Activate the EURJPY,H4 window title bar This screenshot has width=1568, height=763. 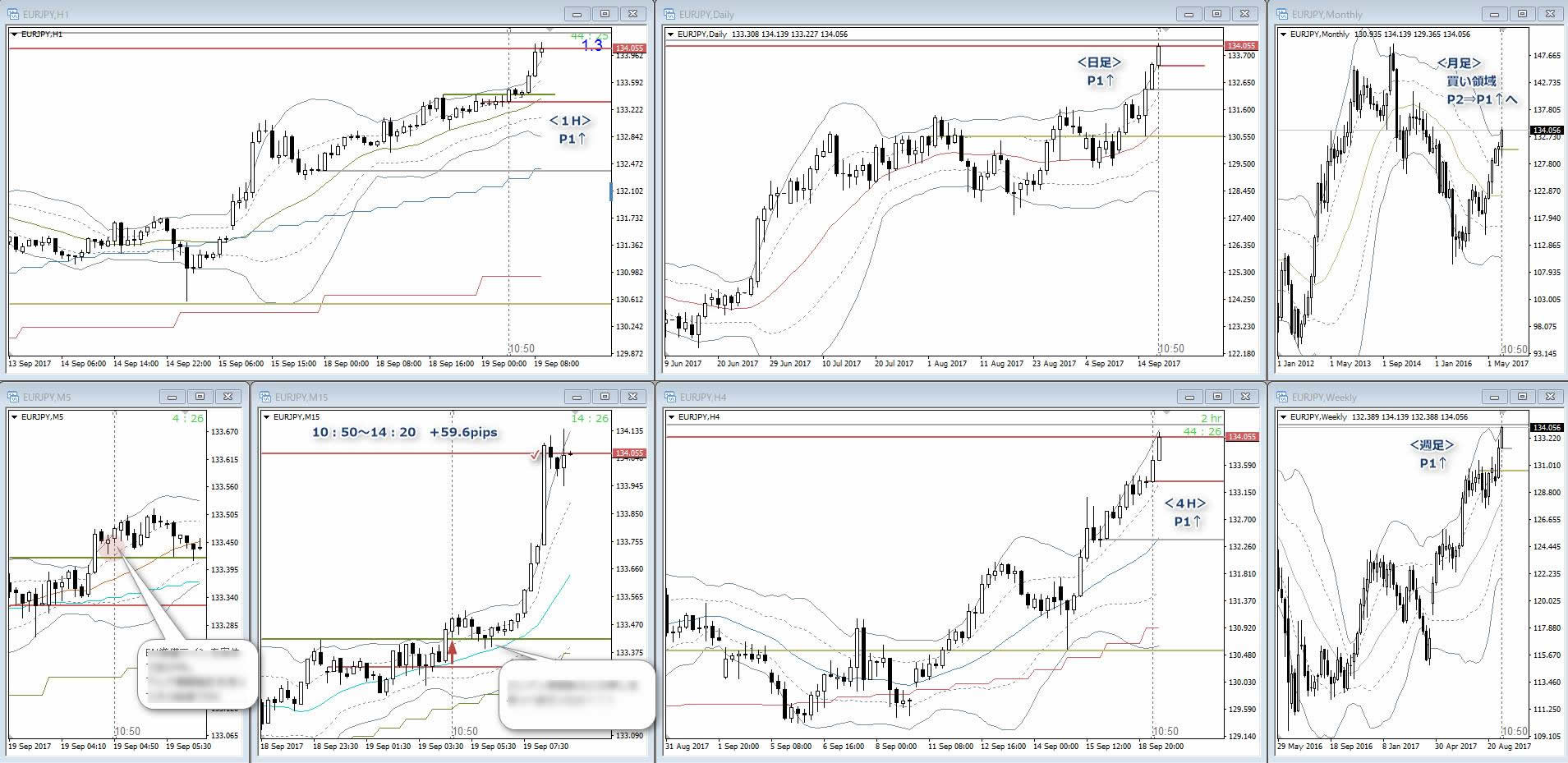[x=904, y=397]
